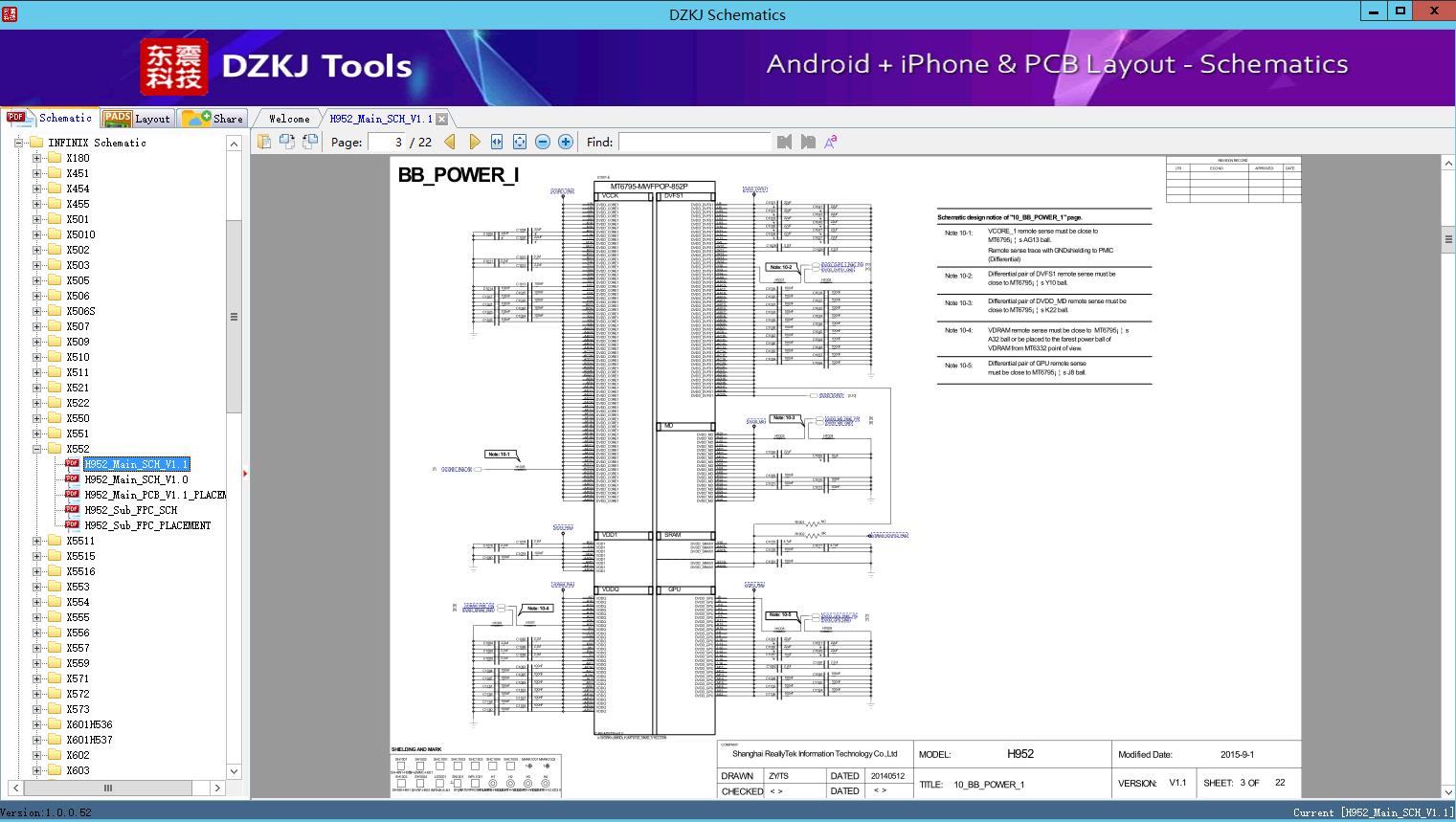Image resolution: width=1456 pixels, height=822 pixels.
Task: Go to the next page with right arrow
Action: click(x=474, y=142)
